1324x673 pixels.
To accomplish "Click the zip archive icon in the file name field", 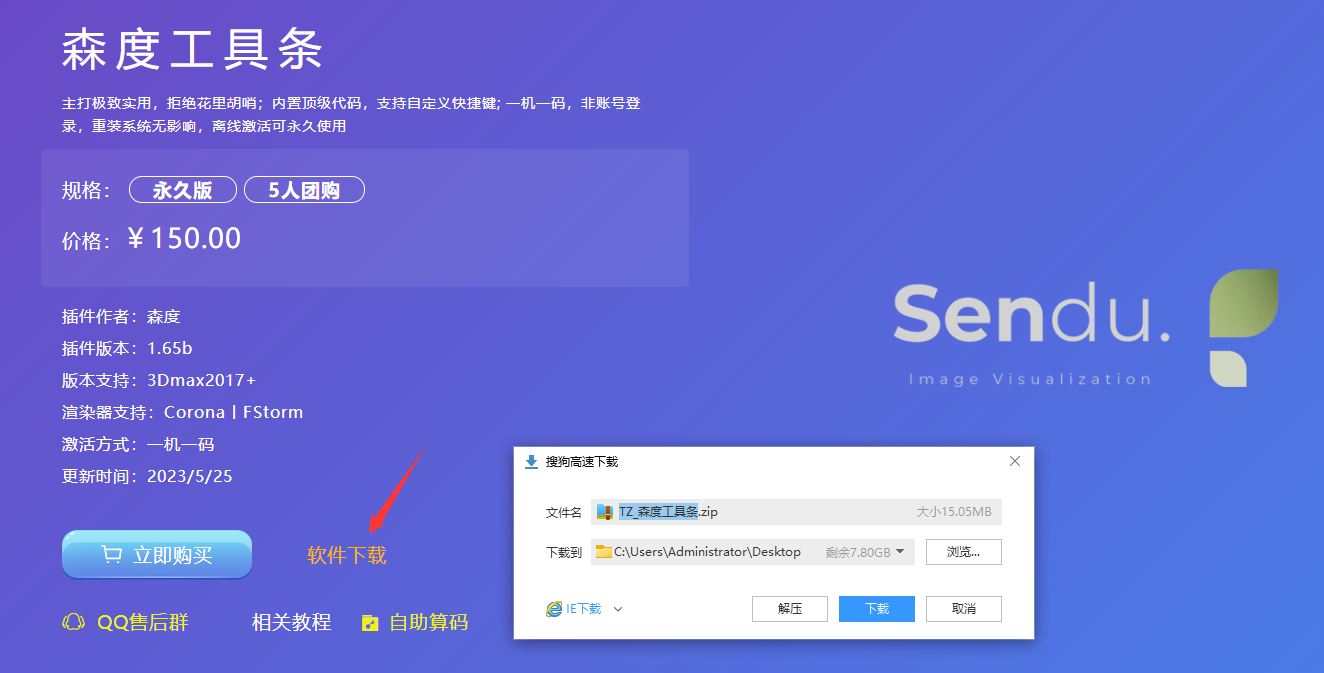I will (604, 512).
